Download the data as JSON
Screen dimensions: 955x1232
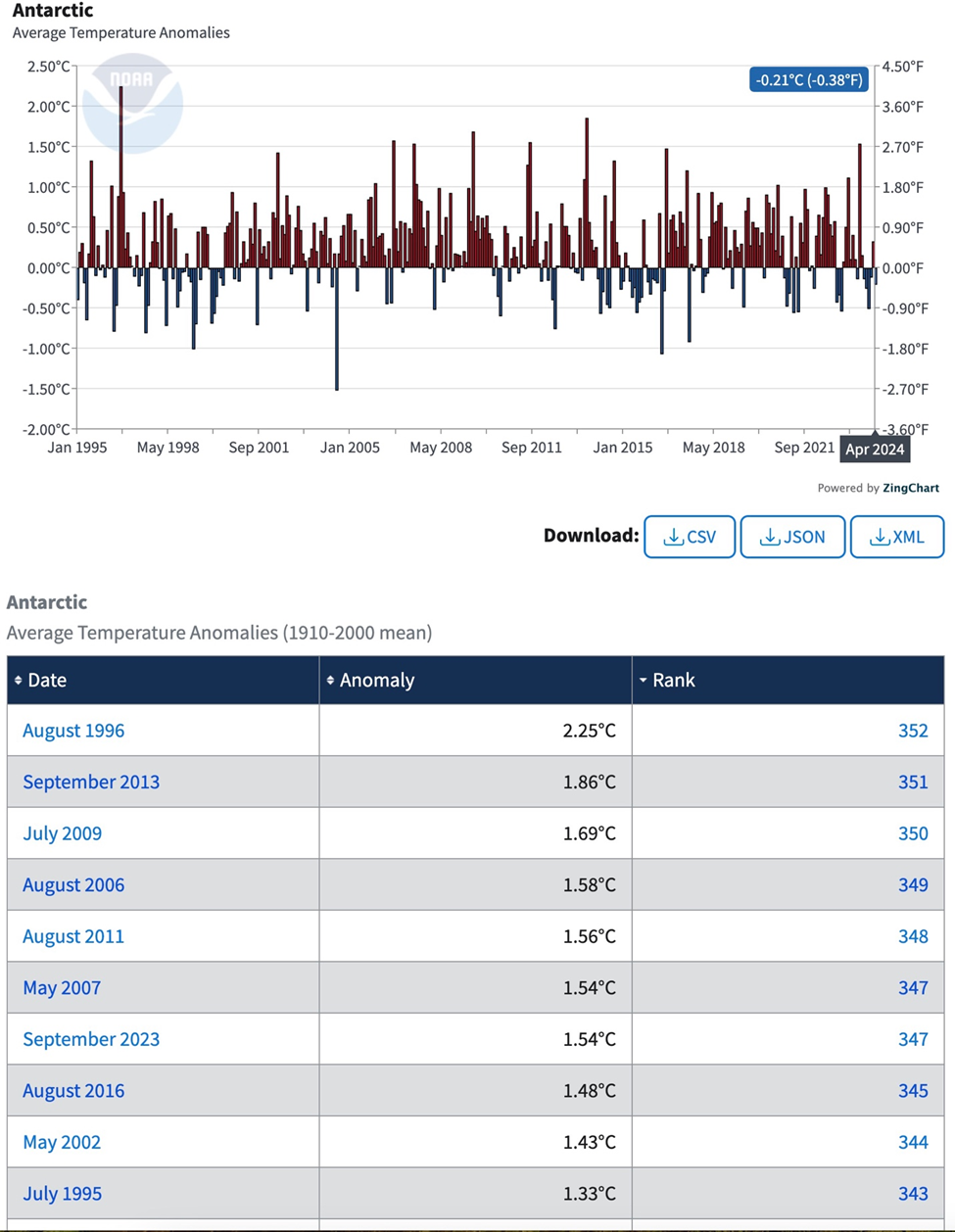coord(792,537)
